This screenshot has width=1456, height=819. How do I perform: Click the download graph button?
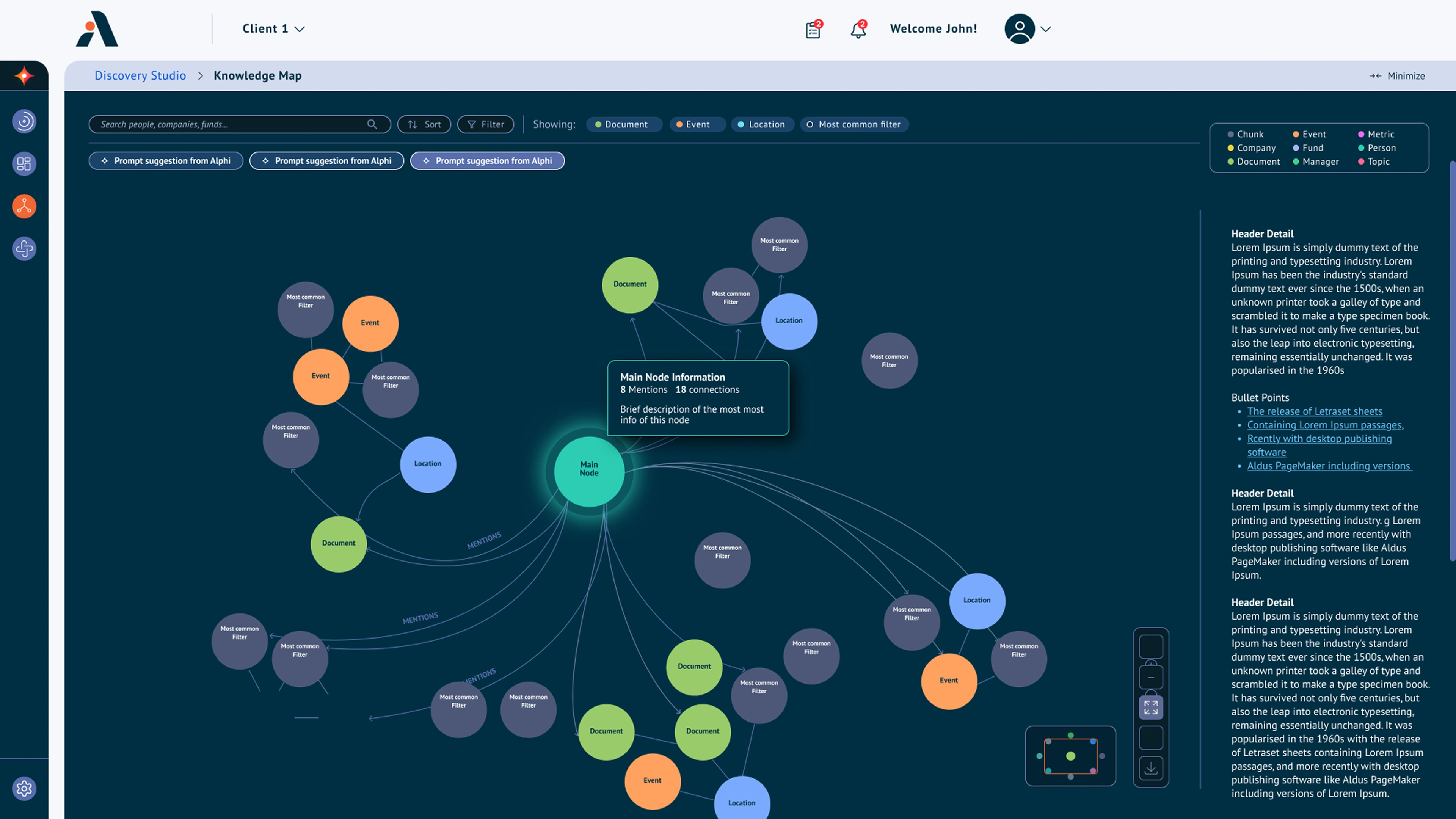click(1151, 769)
